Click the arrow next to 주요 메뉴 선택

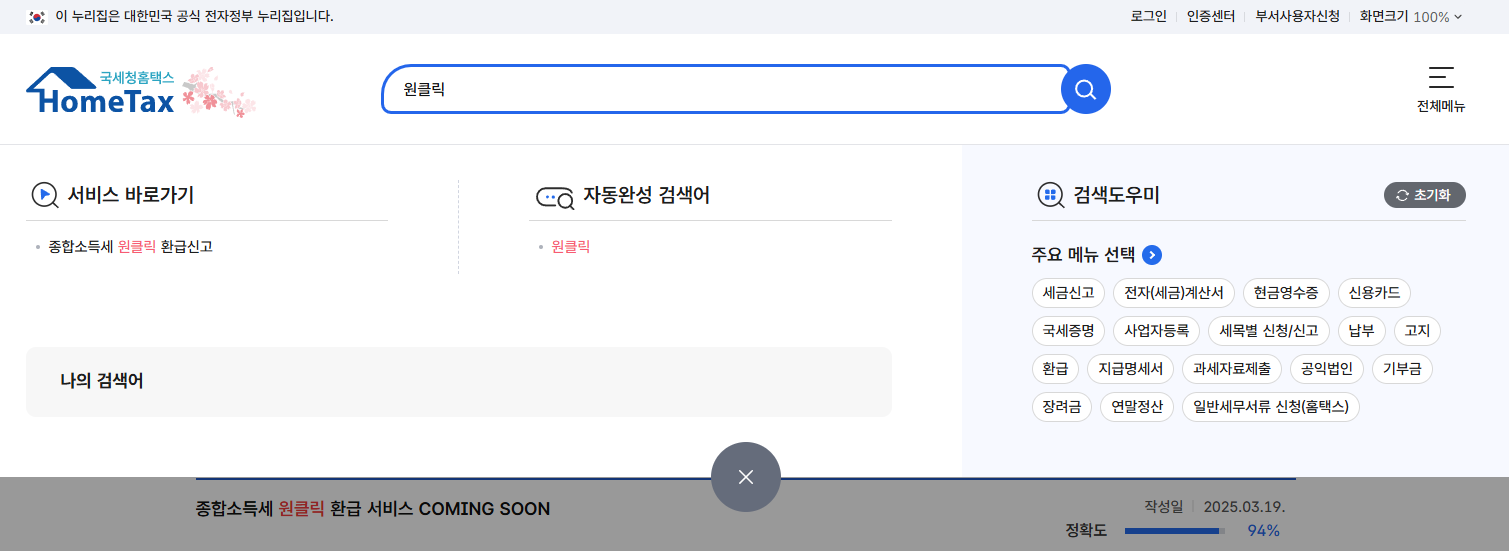click(x=1152, y=255)
